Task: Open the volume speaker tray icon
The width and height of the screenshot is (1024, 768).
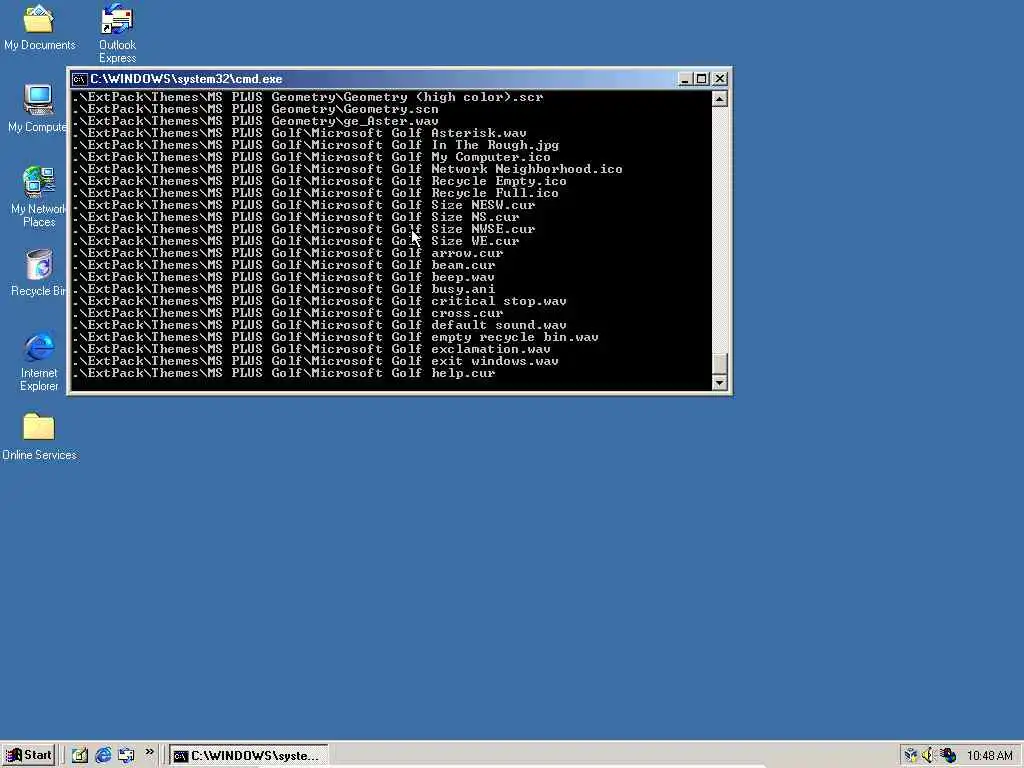Action: coord(928,756)
